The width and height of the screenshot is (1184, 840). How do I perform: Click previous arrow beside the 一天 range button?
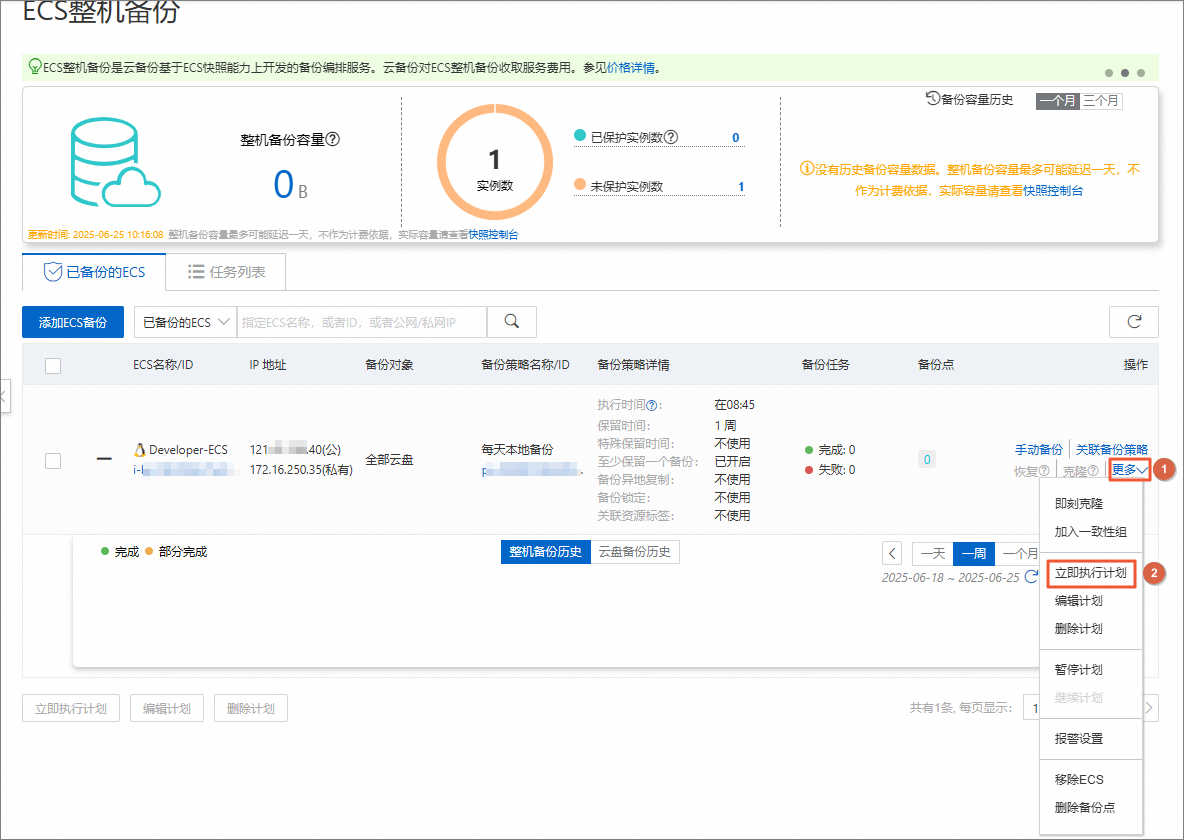coord(893,553)
